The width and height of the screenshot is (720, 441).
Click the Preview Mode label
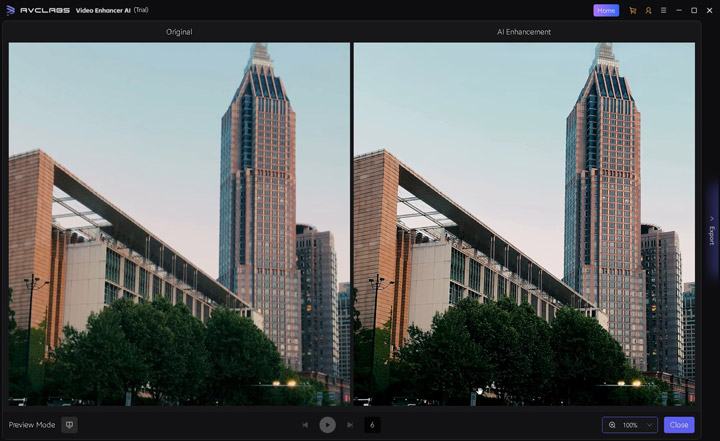32,425
